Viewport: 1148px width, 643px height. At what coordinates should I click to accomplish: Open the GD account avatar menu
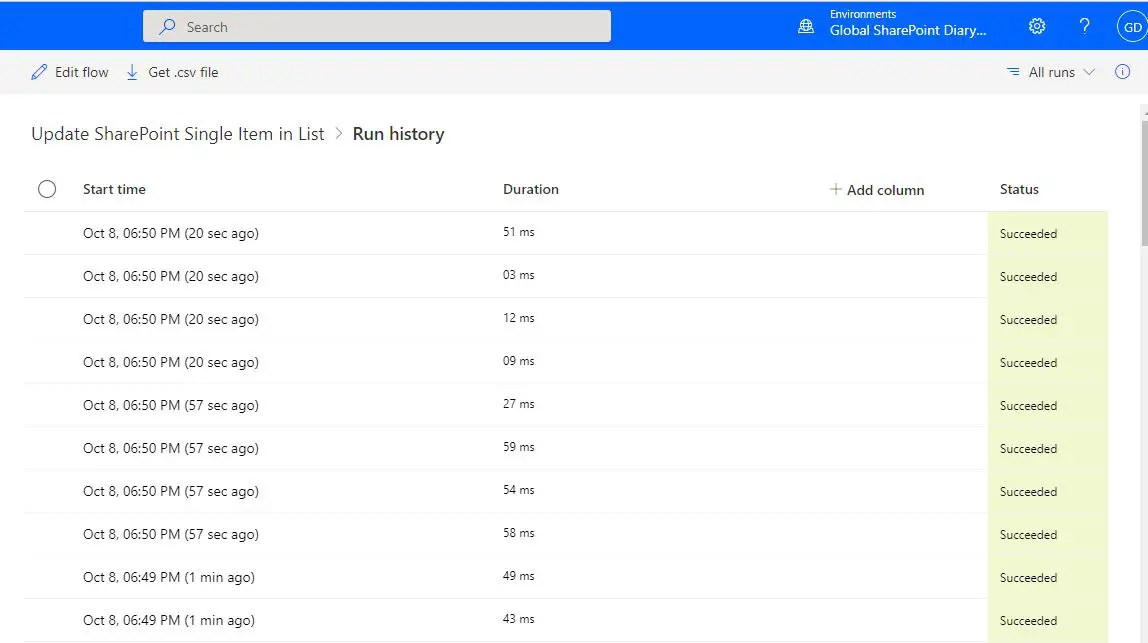[x=1131, y=26]
